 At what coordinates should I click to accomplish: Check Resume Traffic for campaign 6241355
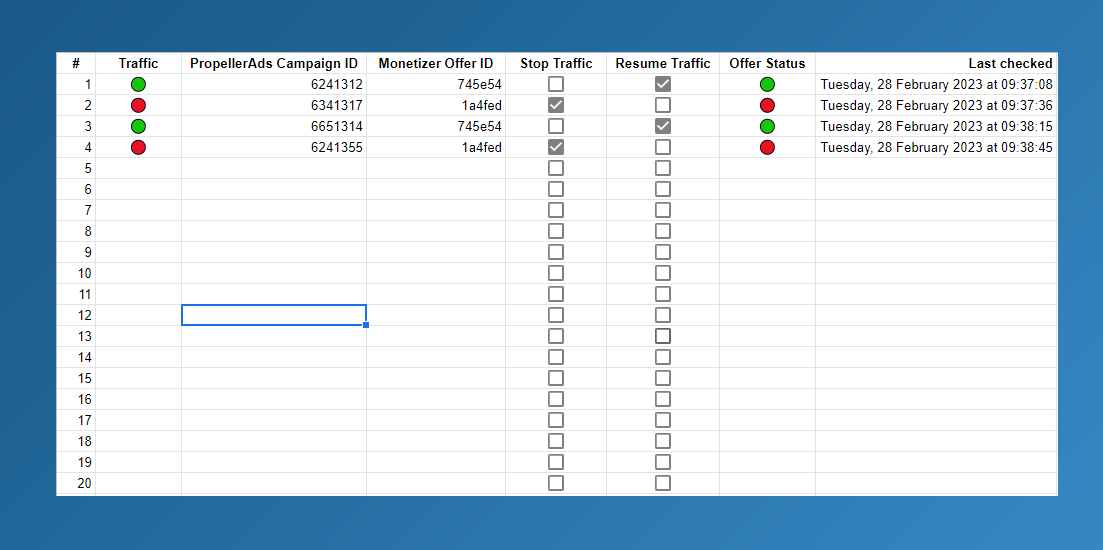663,148
